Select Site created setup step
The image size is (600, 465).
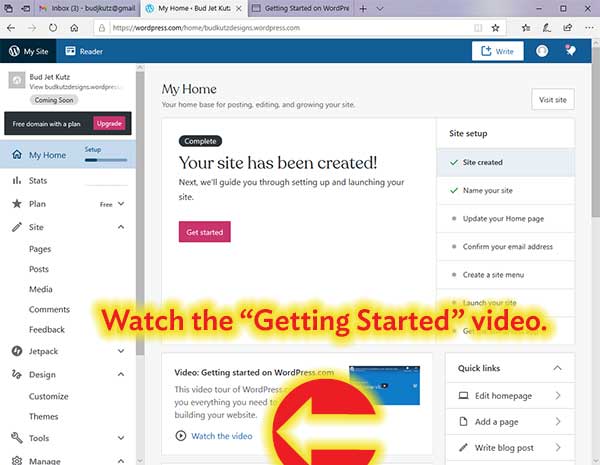point(506,162)
